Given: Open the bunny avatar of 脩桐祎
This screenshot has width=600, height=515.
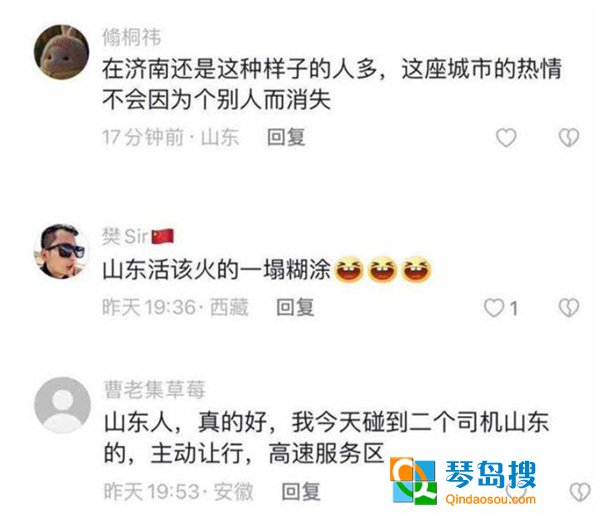Looking at the screenshot, I should (62, 52).
